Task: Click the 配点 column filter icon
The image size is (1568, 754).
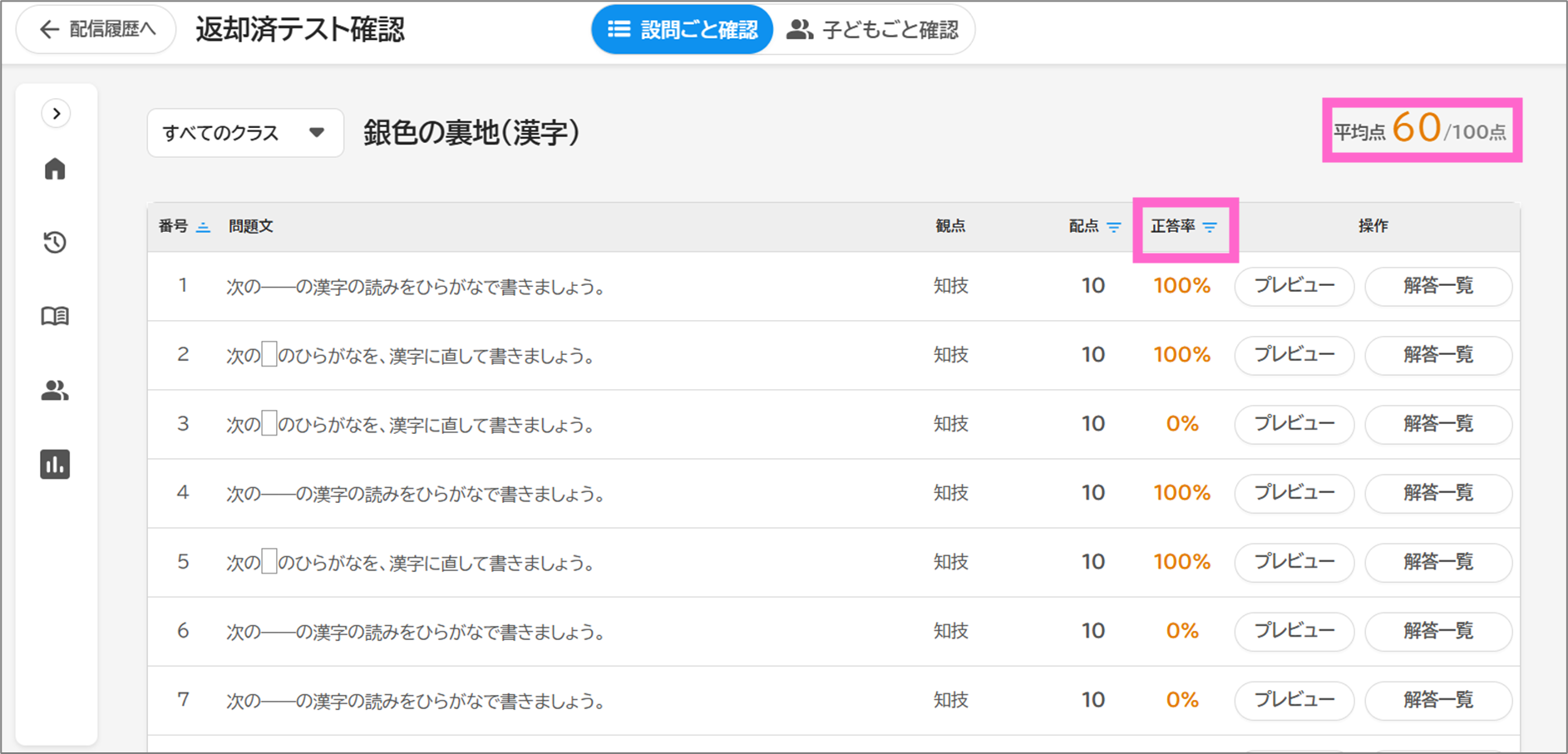Action: tap(1114, 227)
